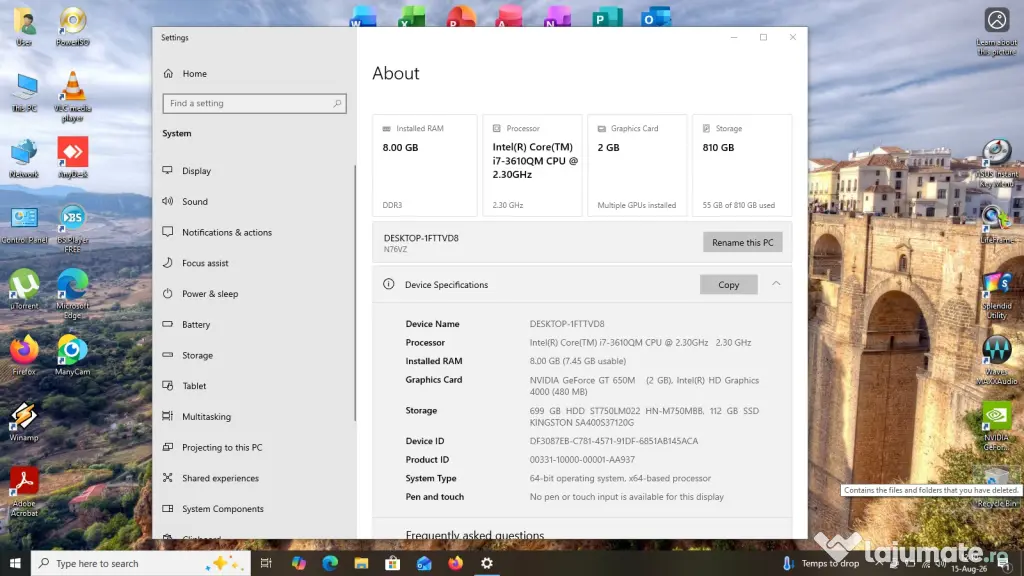
Task: Open Task View on the taskbar
Action: pos(266,563)
